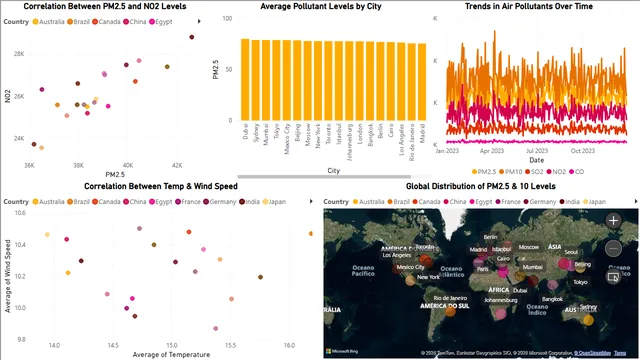640x360 pixels.
Task: Click the Microsoft Bing logo on map
Action: tap(342, 351)
